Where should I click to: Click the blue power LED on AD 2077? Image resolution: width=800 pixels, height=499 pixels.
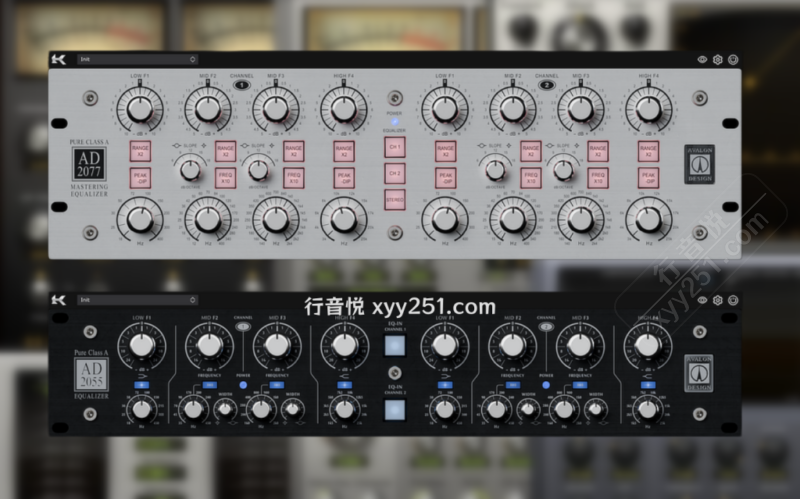click(x=394, y=122)
